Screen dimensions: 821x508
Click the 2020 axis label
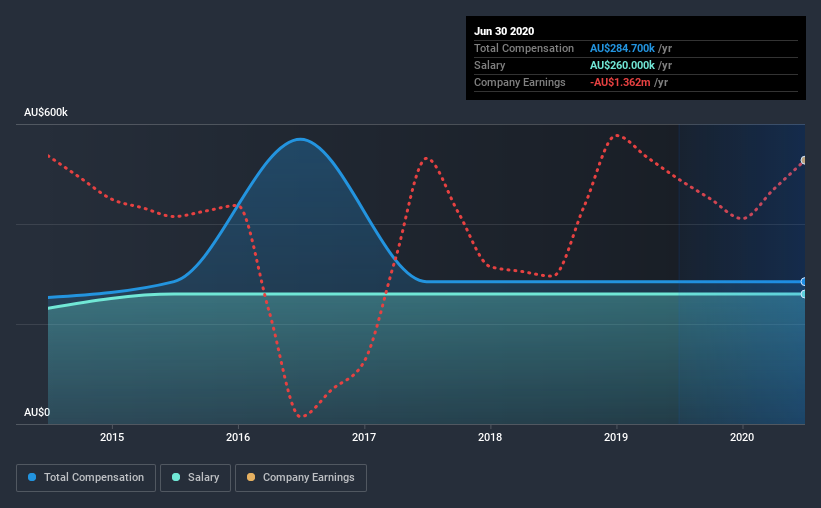click(x=742, y=437)
